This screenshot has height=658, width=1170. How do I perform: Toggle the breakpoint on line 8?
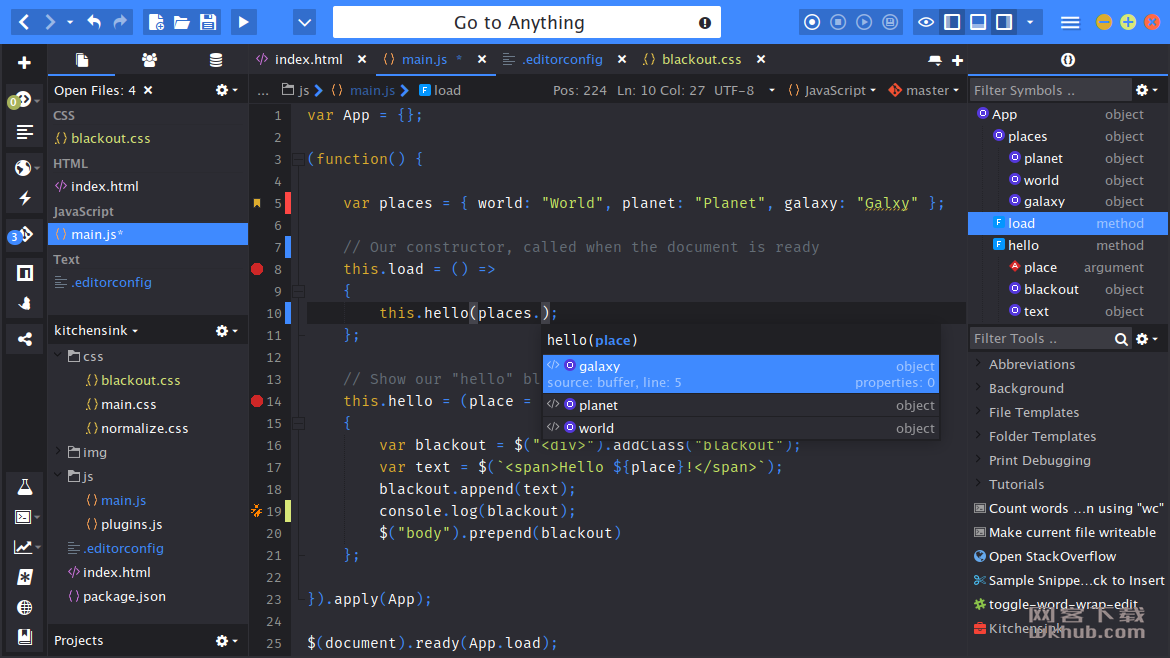tap(257, 269)
